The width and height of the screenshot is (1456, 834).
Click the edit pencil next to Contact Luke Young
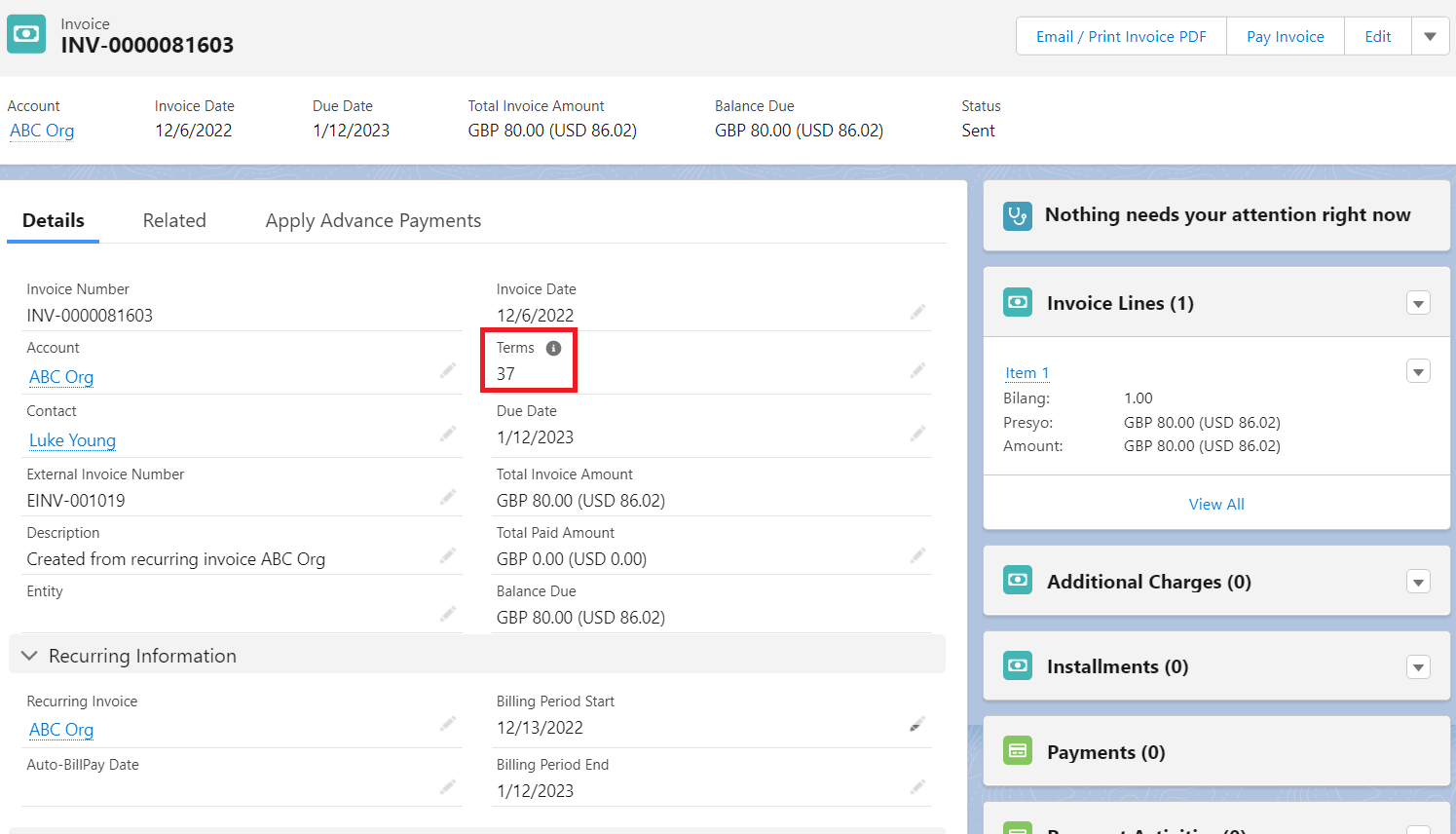click(x=448, y=434)
